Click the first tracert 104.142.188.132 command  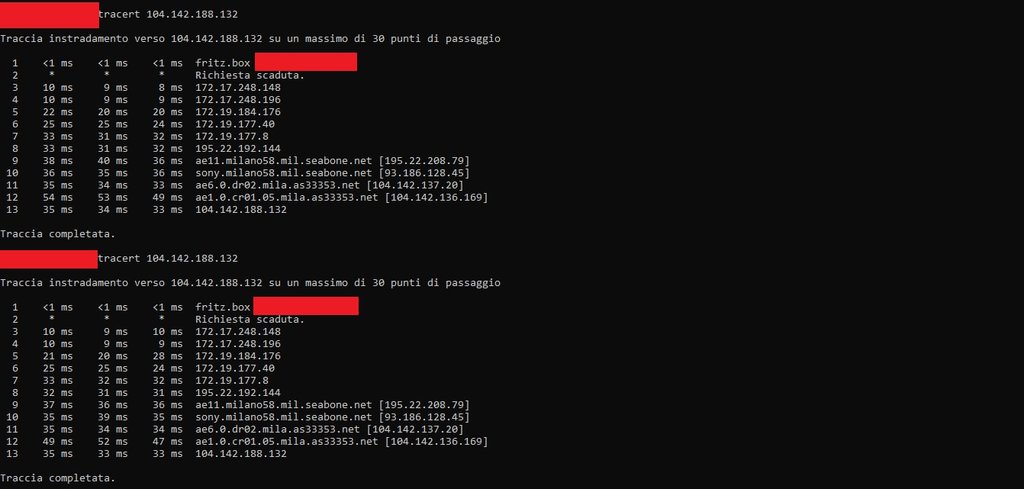click(170, 14)
